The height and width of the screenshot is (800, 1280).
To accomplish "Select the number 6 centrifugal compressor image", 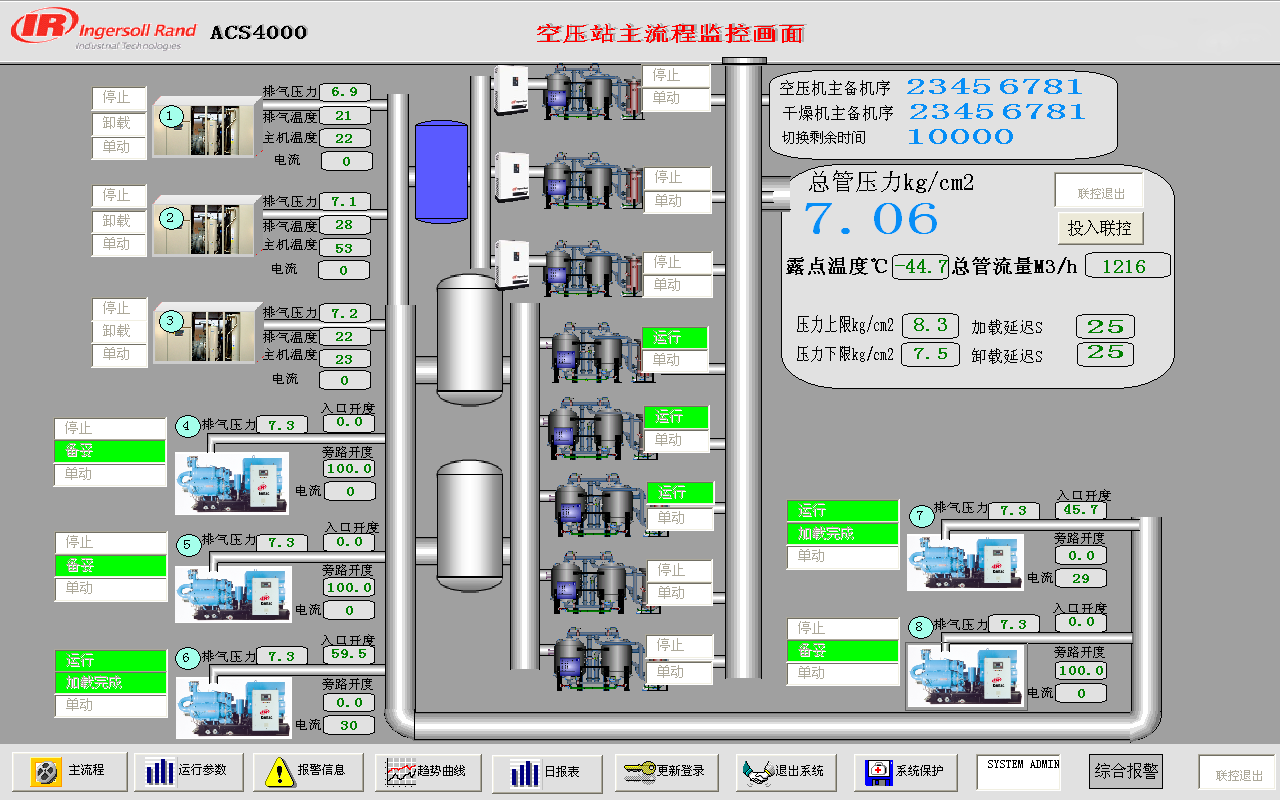I will pyautogui.click(x=234, y=707).
